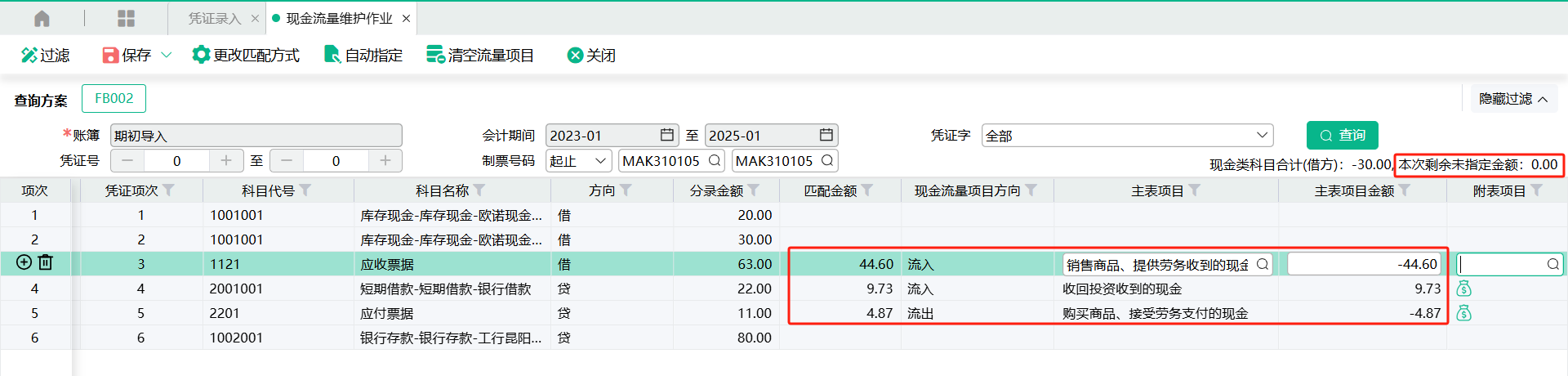Collapse filters with 隐藏过滤

tap(1513, 99)
